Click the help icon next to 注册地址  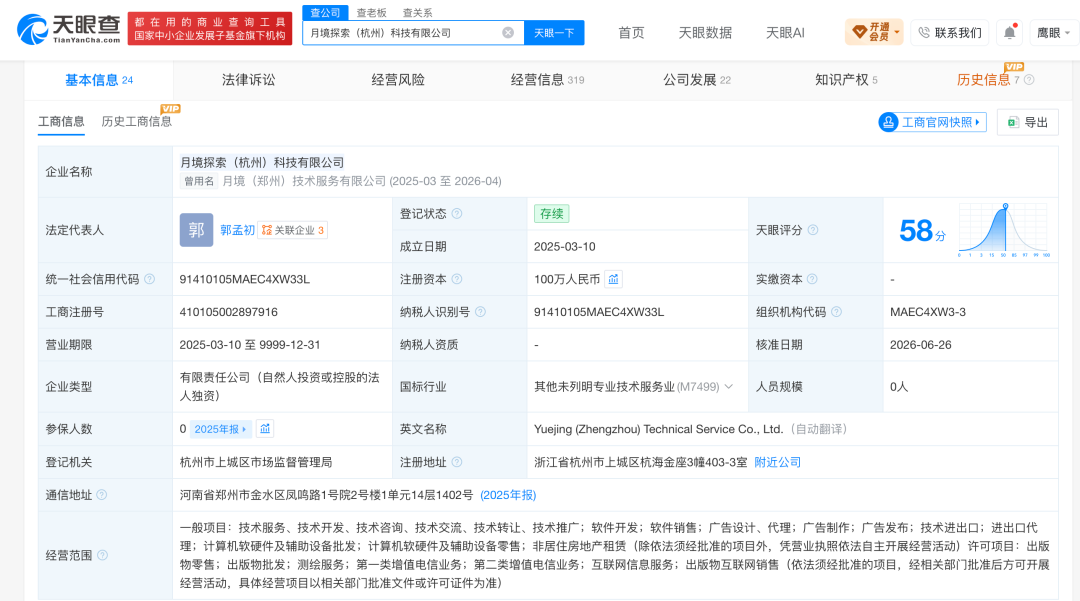point(457,462)
